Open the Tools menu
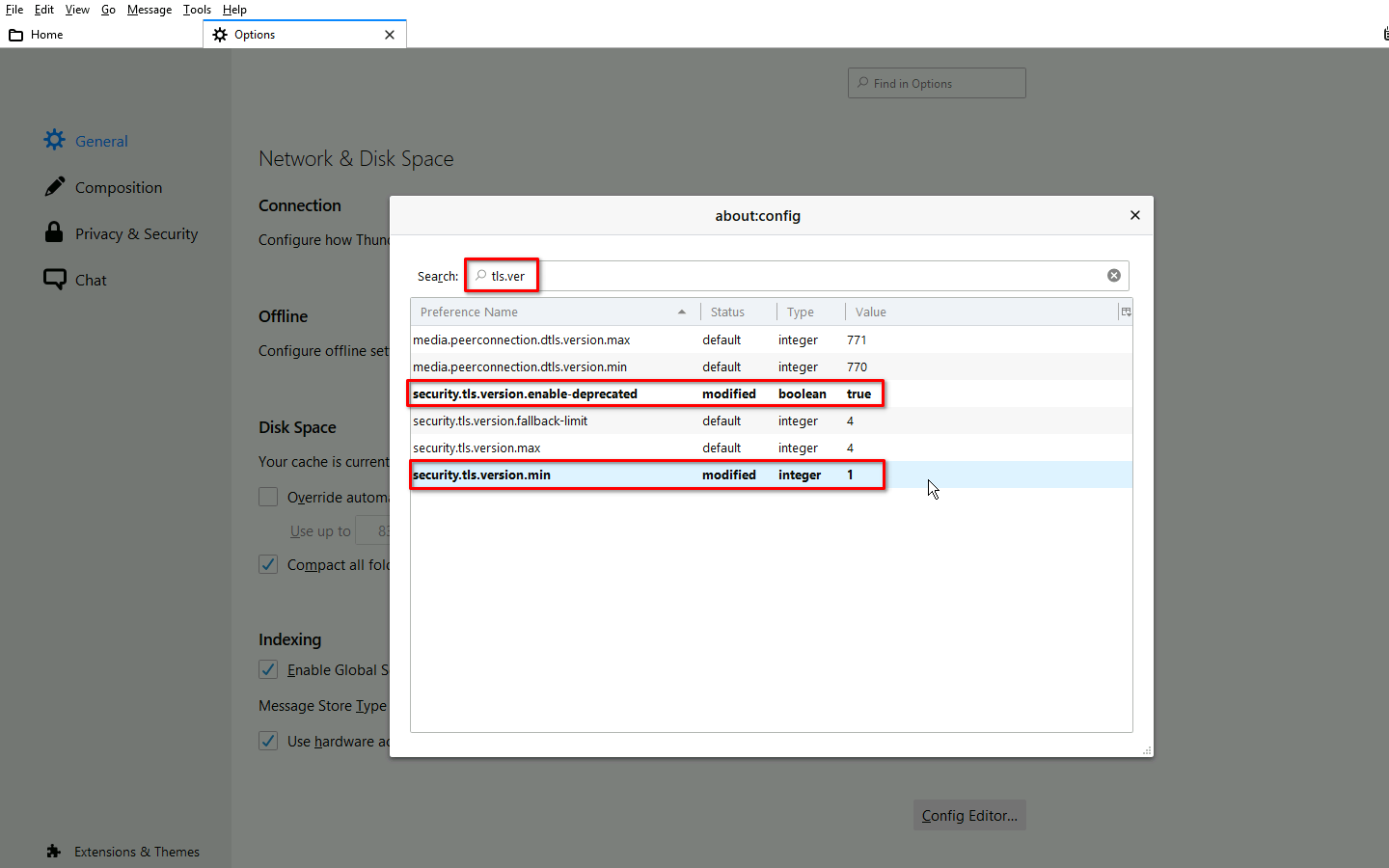 coord(197,10)
